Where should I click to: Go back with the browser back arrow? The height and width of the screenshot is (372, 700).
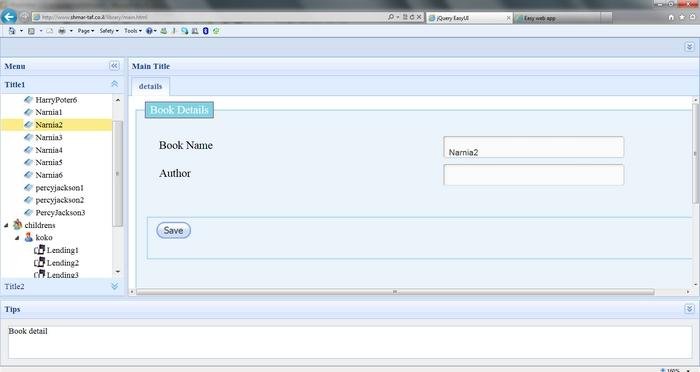[x=8, y=17]
